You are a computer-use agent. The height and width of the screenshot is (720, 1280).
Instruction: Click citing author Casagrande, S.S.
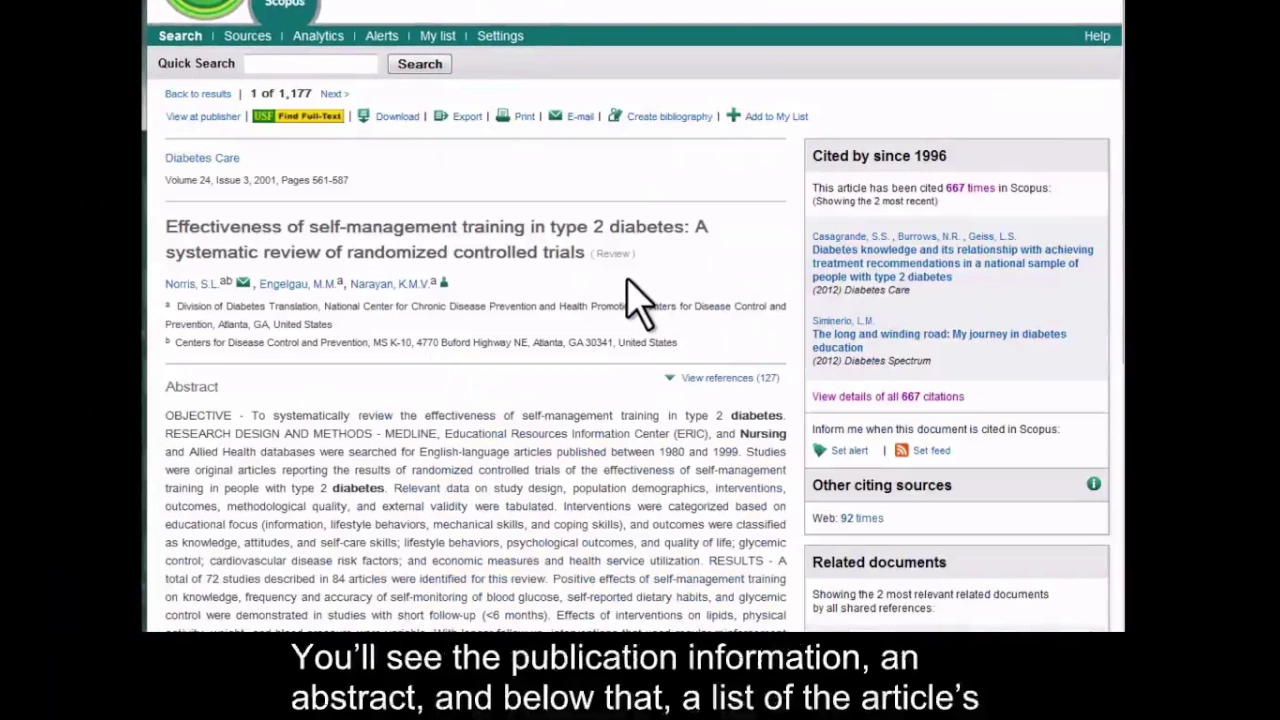[850, 237]
